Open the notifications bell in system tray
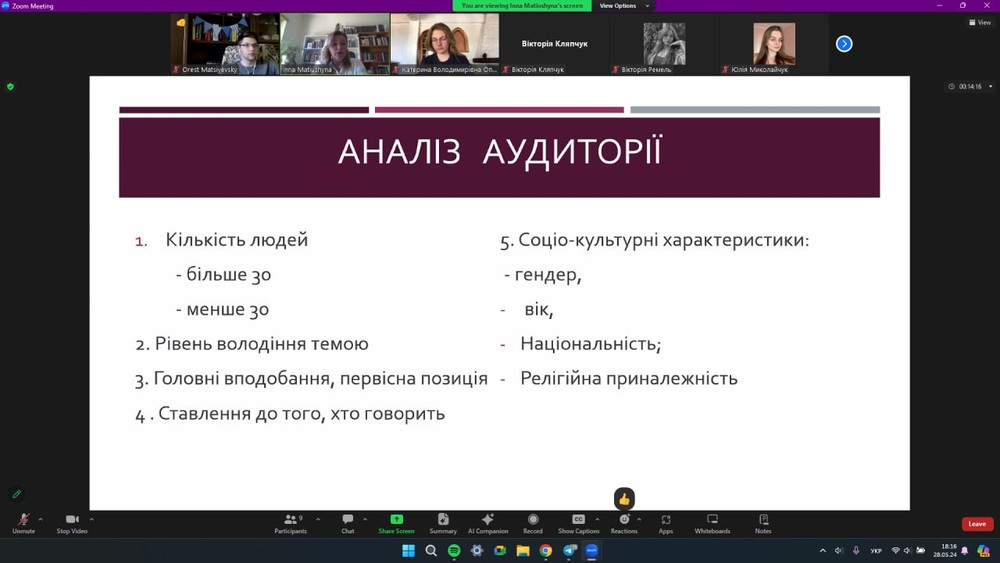 point(965,550)
